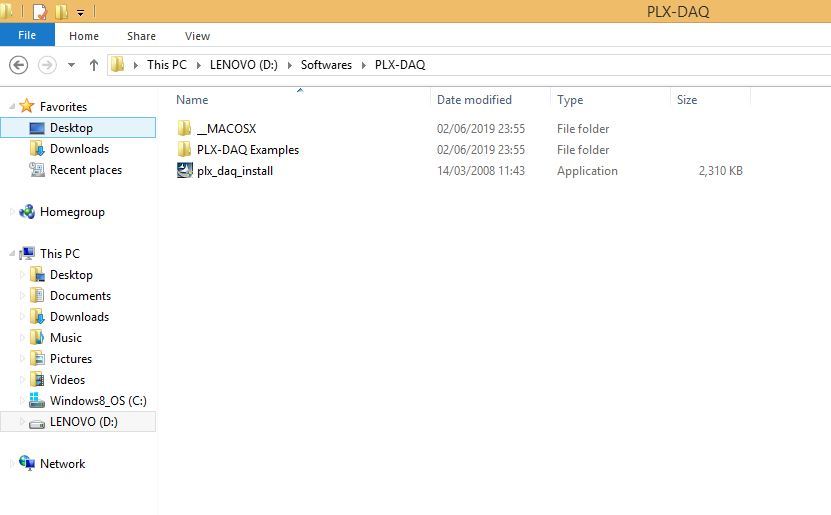Click the Favorites star icon

26,106
